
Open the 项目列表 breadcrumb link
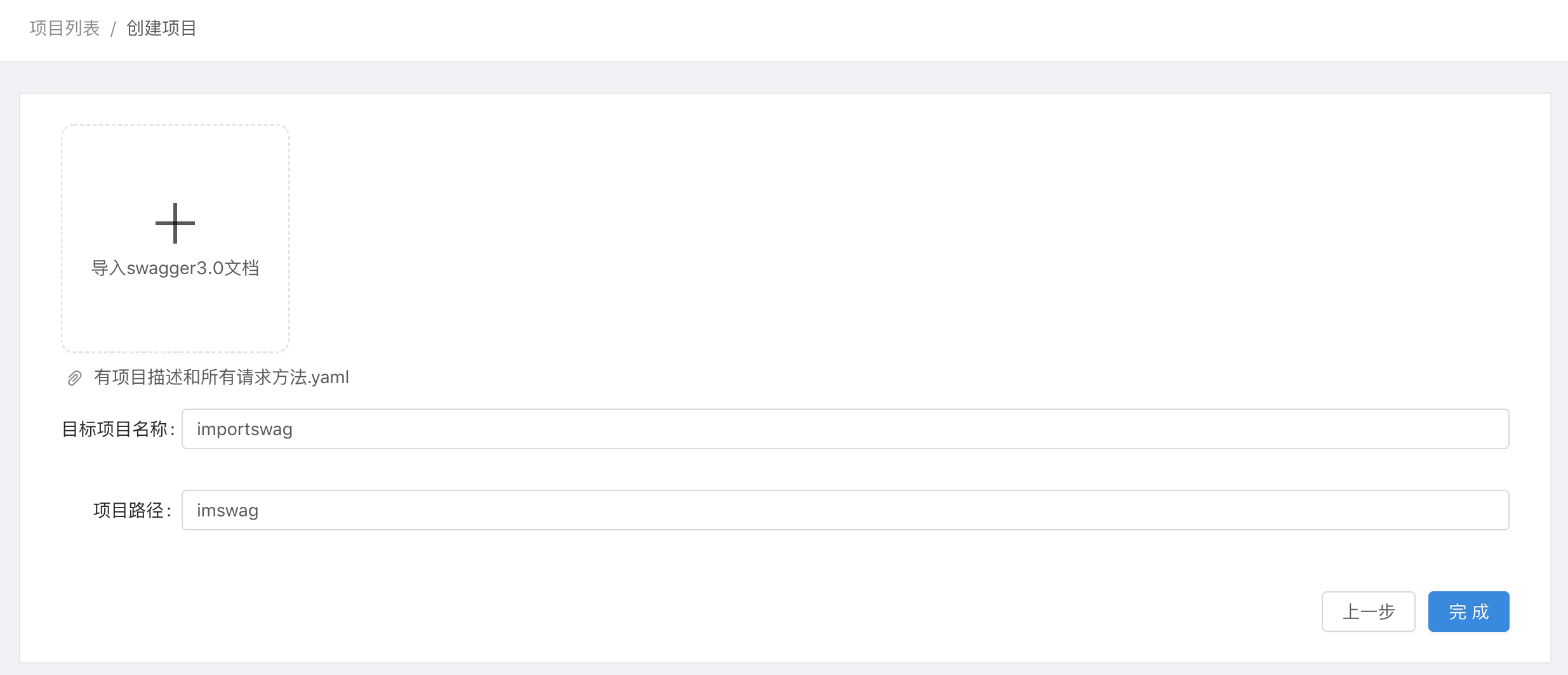click(65, 29)
